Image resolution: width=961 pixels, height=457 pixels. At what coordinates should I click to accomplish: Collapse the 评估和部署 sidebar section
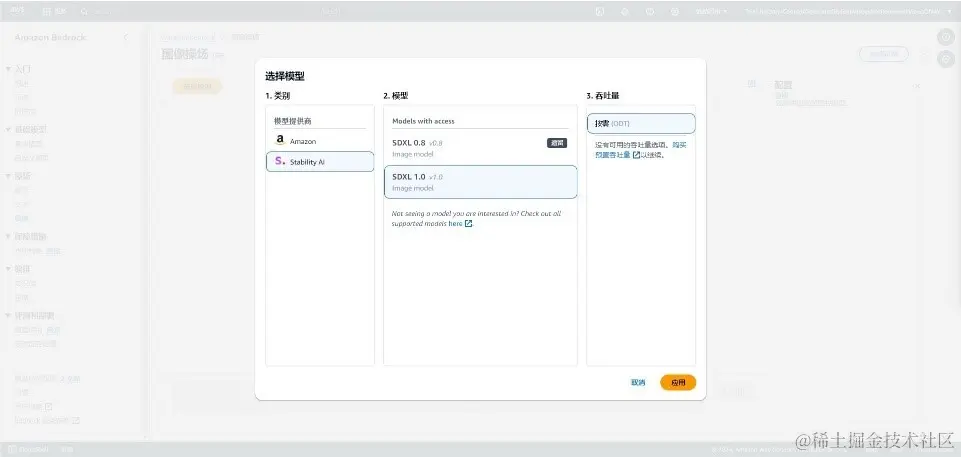9,315
